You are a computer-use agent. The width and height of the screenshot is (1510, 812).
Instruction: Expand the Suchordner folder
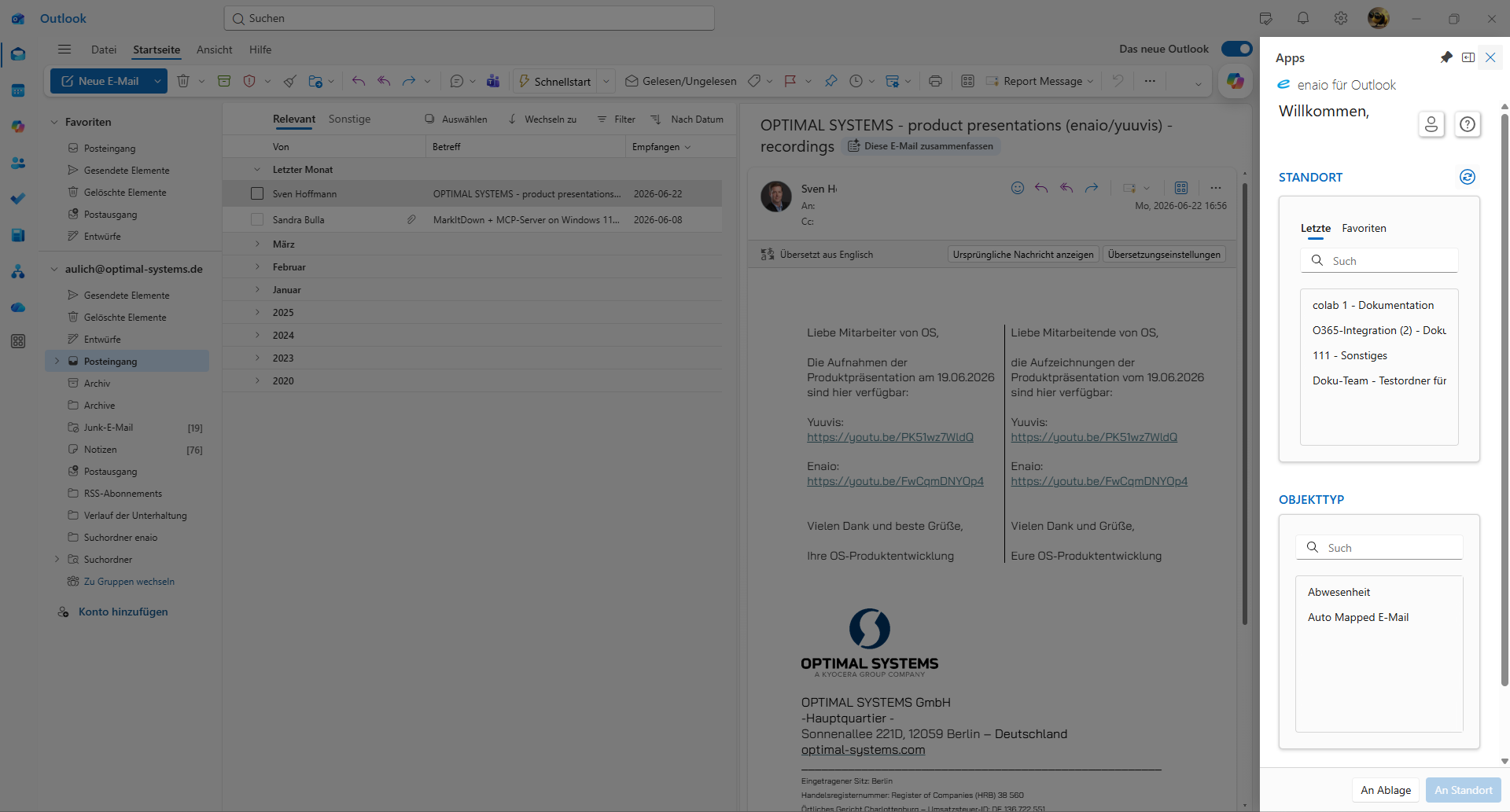[57, 559]
